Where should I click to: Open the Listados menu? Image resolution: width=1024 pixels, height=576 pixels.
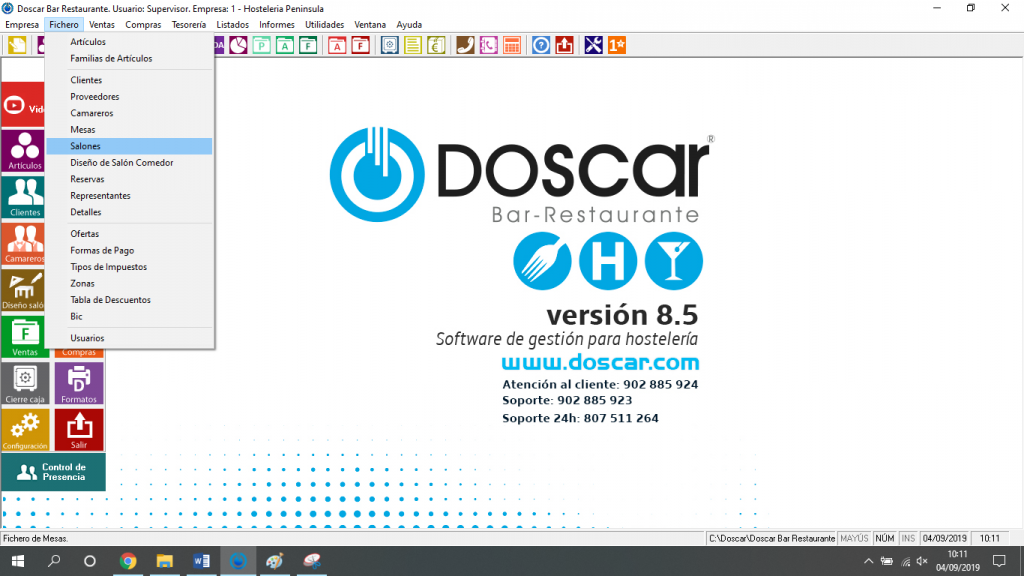click(x=232, y=24)
